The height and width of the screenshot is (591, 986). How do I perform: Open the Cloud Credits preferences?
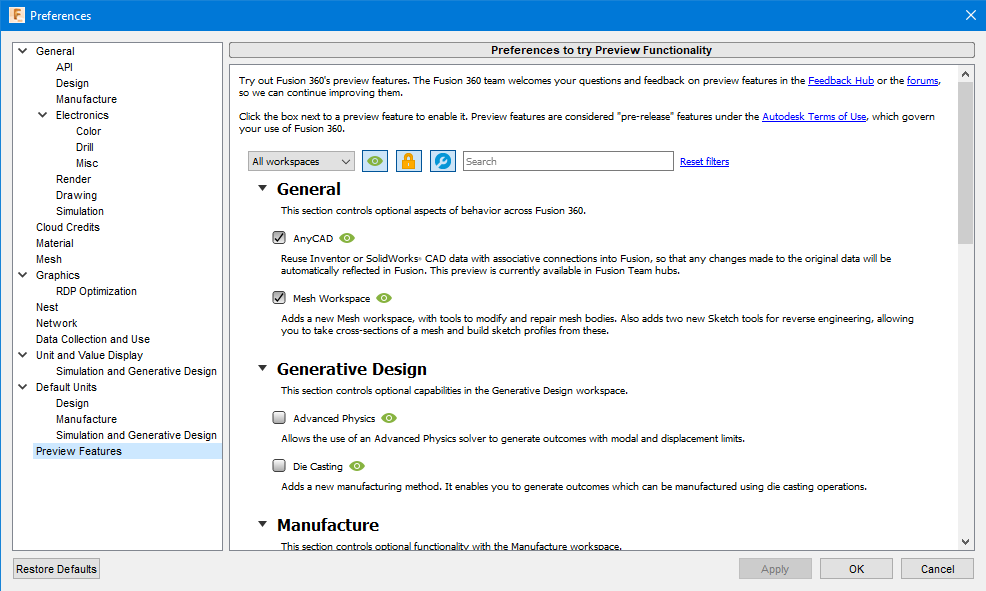click(x=68, y=227)
